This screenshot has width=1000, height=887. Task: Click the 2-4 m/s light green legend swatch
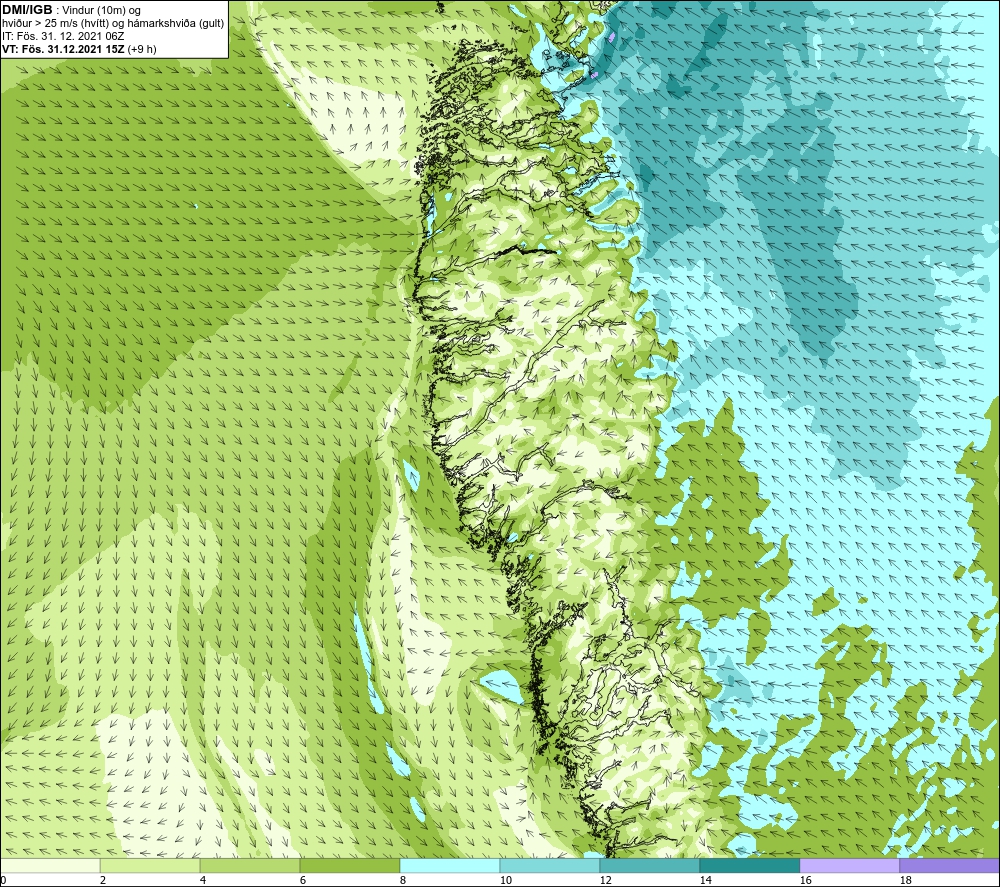pyautogui.click(x=150, y=865)
